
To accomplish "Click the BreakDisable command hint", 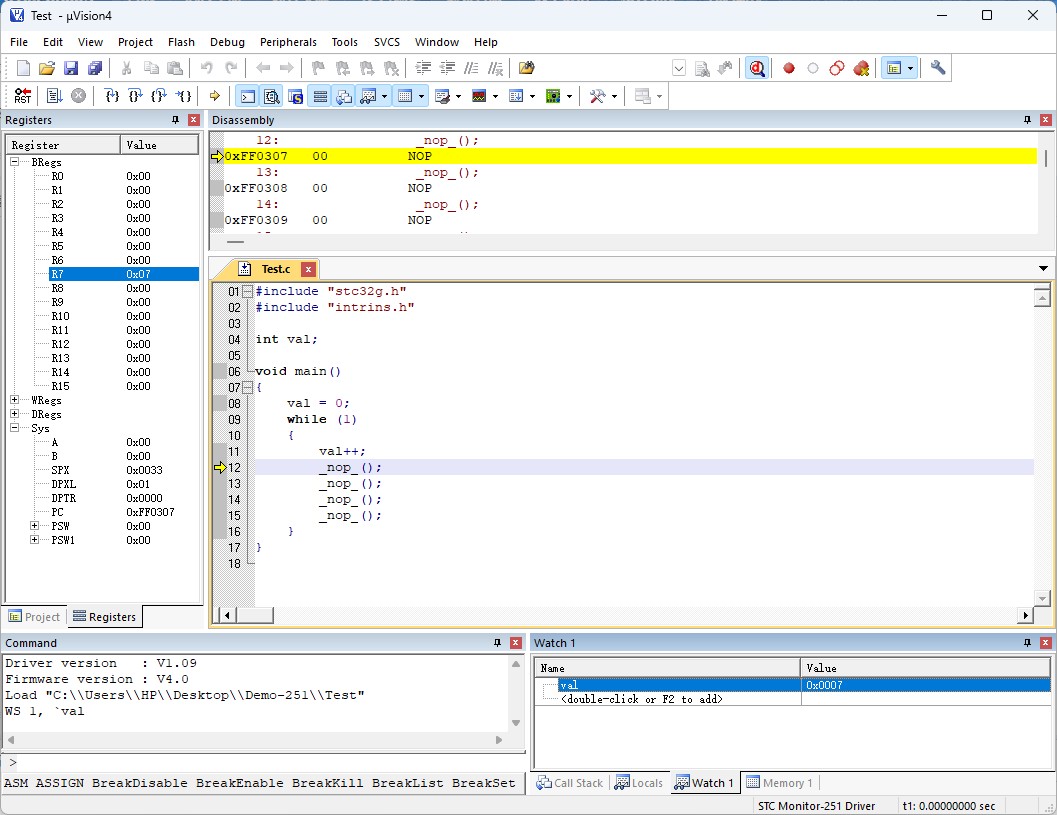I will [x=140, y=783].
